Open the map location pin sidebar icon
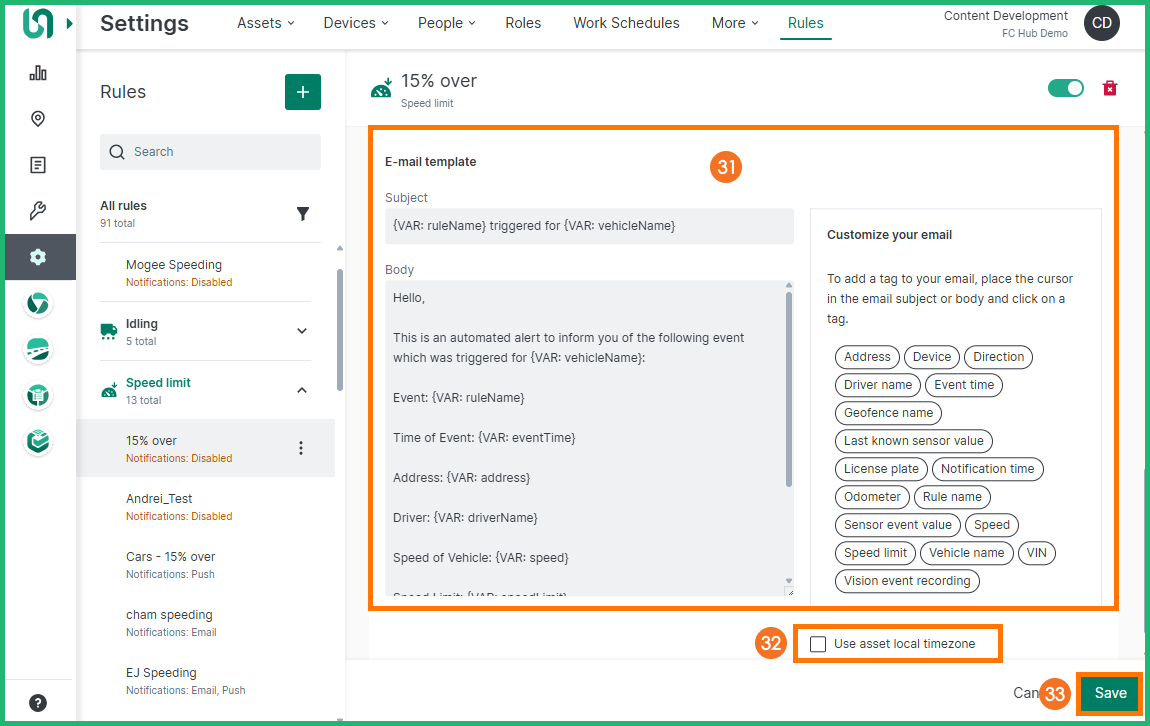 tap(38, 119)
